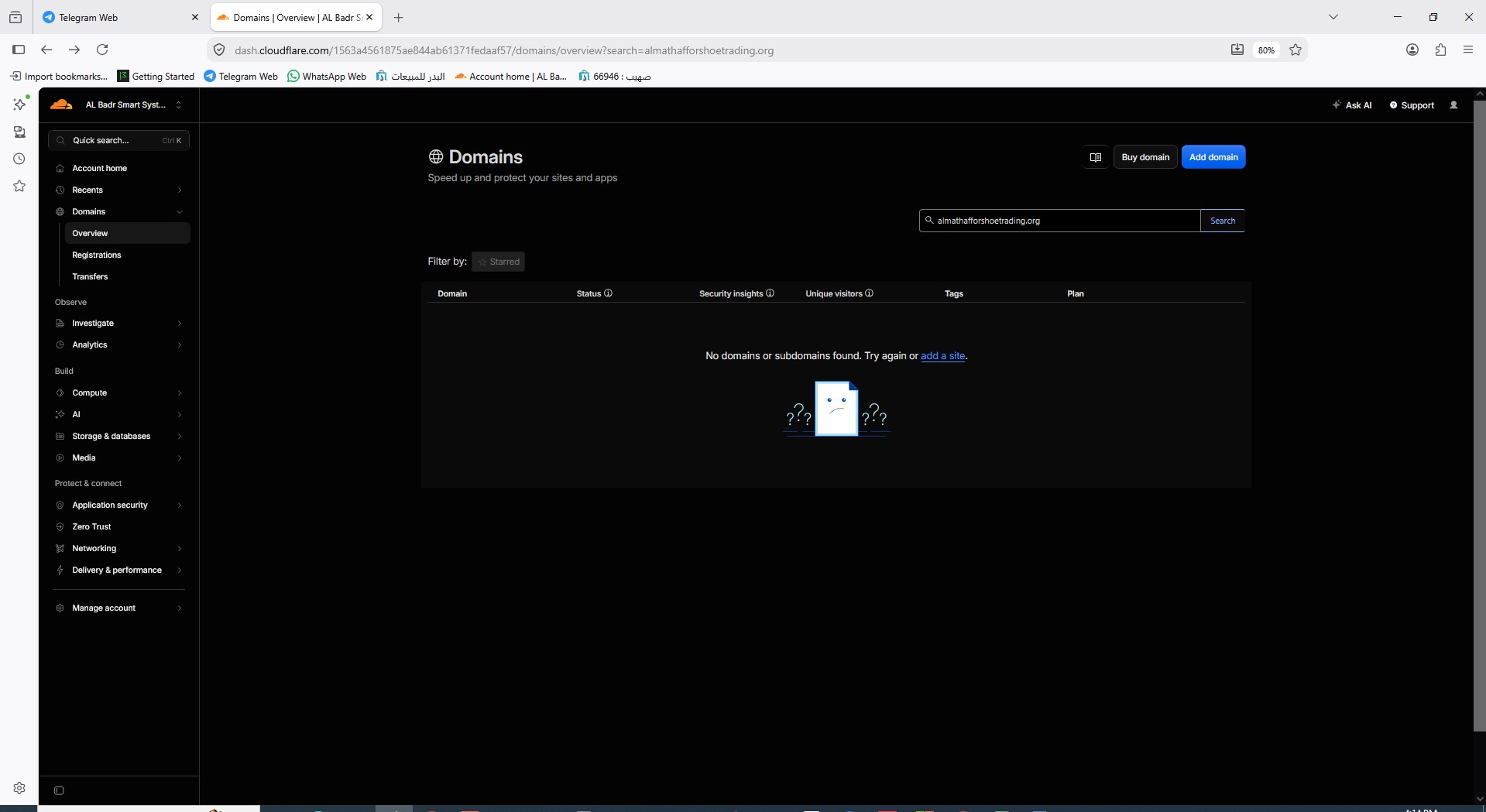The height and width of the screenshot is (812, 1486).
Task: Click info icon next to Status column
Action: [x=608, y=293]
